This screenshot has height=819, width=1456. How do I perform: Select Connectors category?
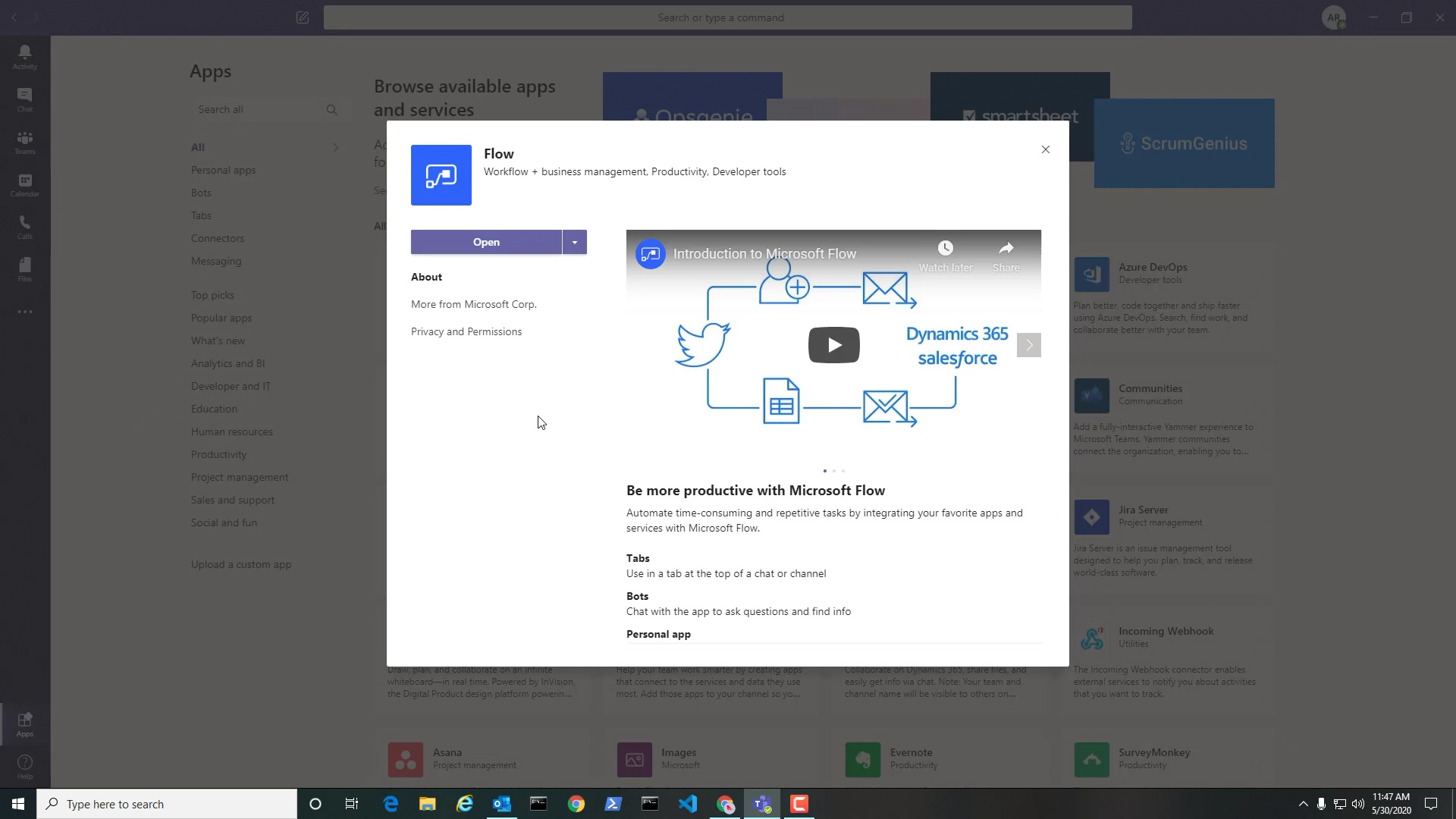(x=218, y=238)
